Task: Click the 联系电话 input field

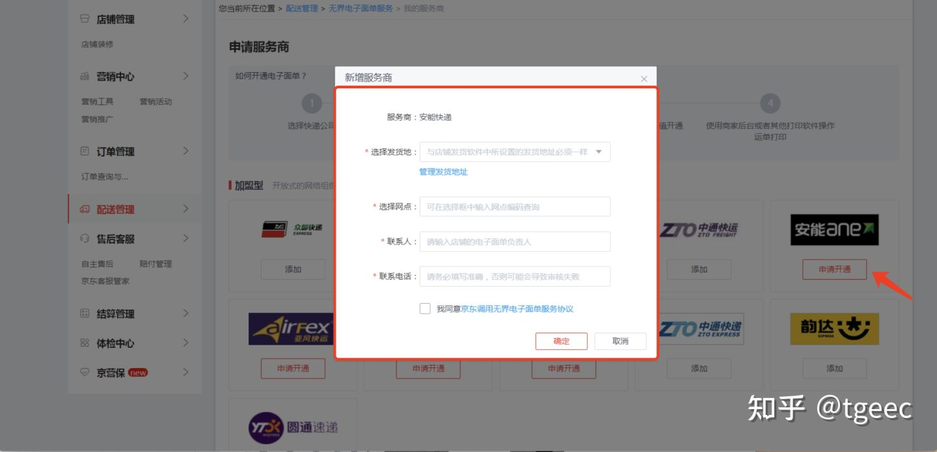Action: point(514,276)
